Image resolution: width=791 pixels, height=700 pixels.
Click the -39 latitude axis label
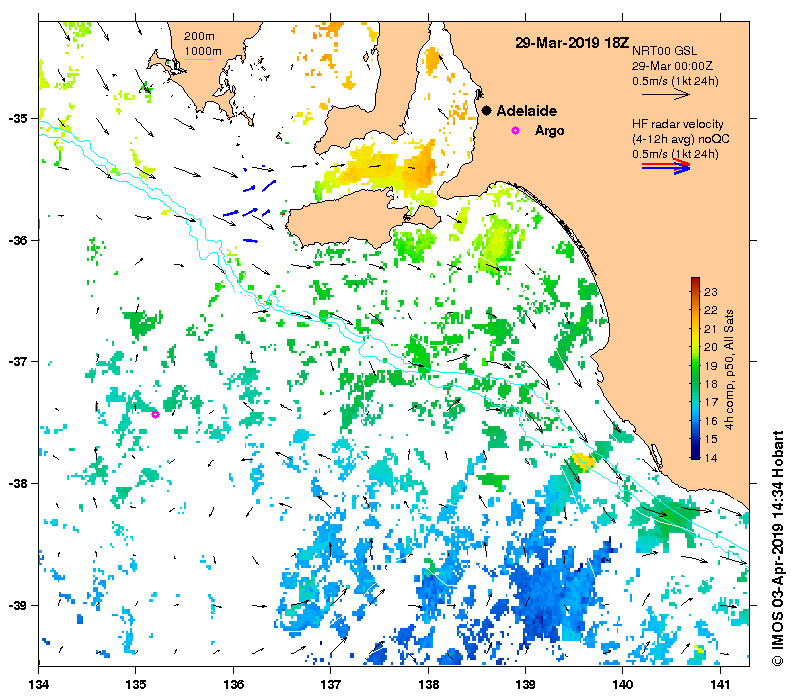[18, 605]
